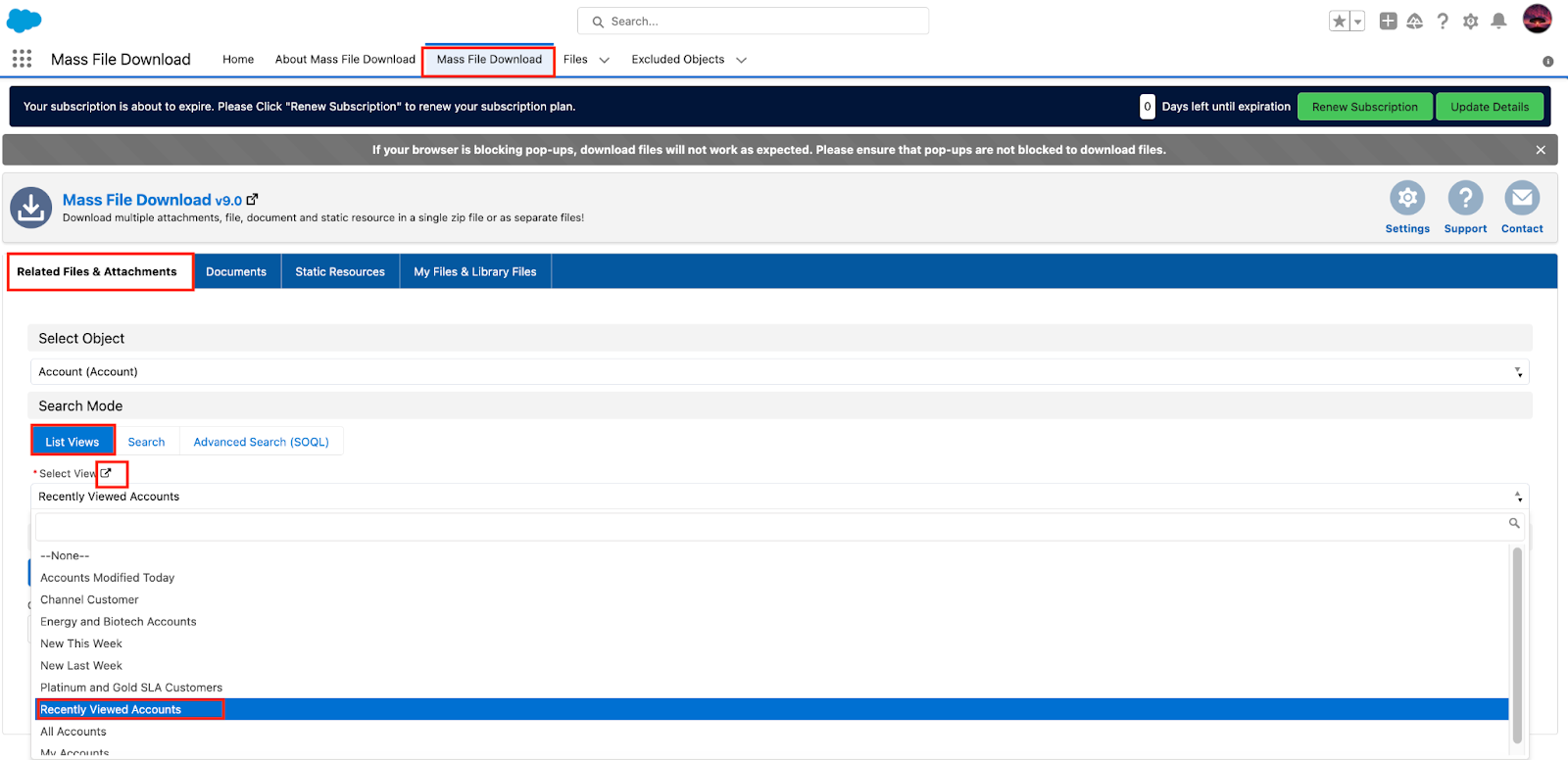Click into the global Search box
1568x760 pixels.
pyautogui.click(x=753, y=21)
